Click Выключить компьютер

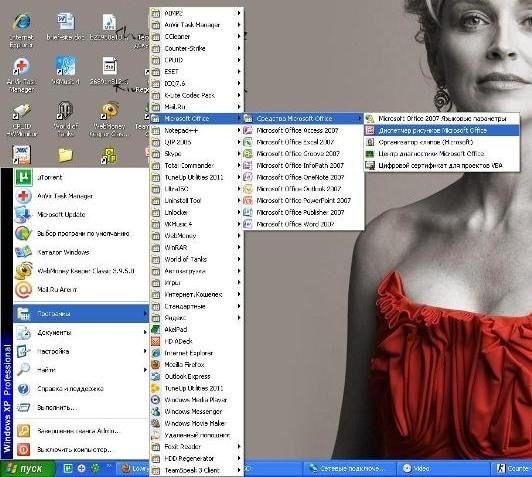(x=81, y=450)
